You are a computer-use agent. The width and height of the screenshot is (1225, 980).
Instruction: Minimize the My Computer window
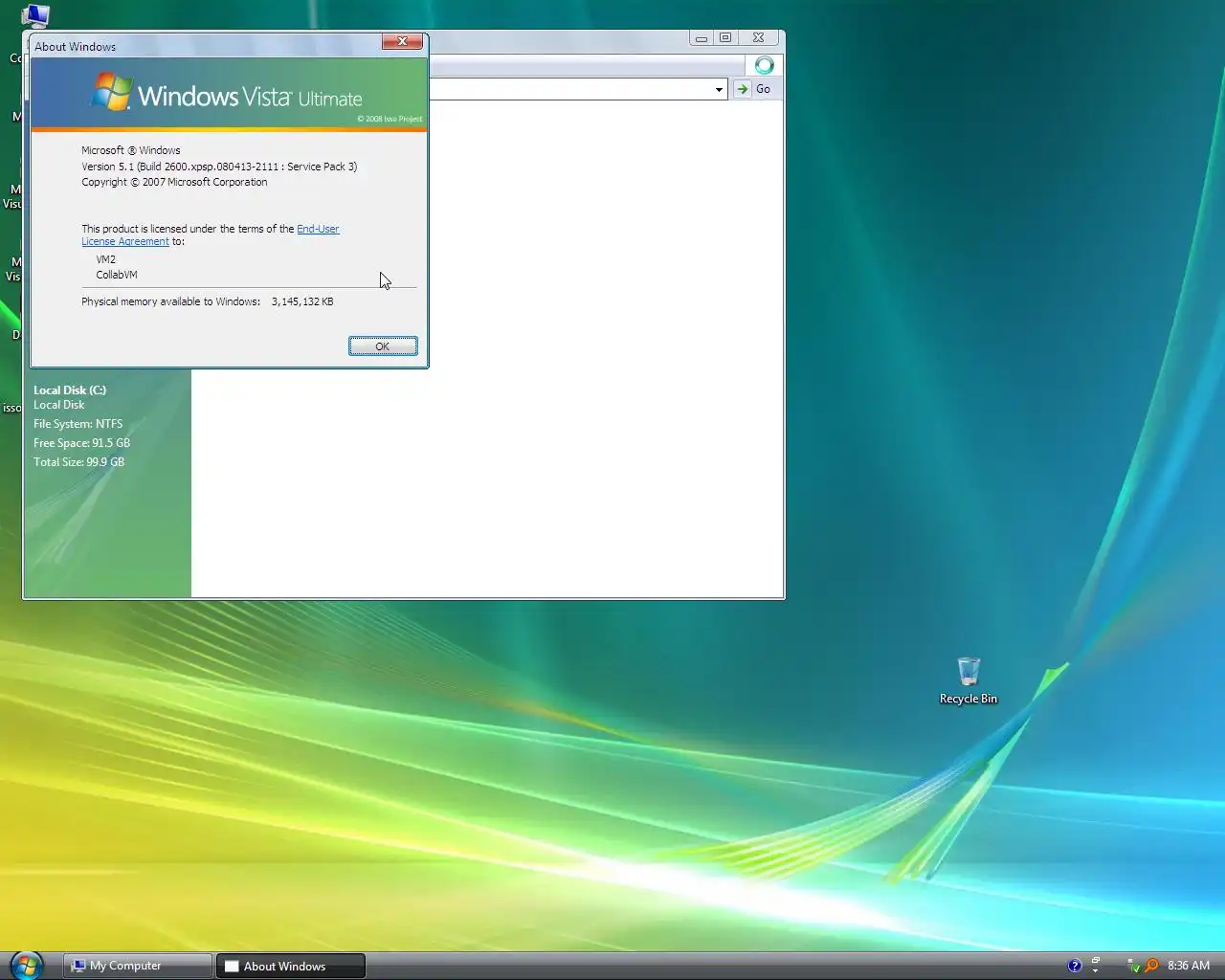(x=702, y=38)
